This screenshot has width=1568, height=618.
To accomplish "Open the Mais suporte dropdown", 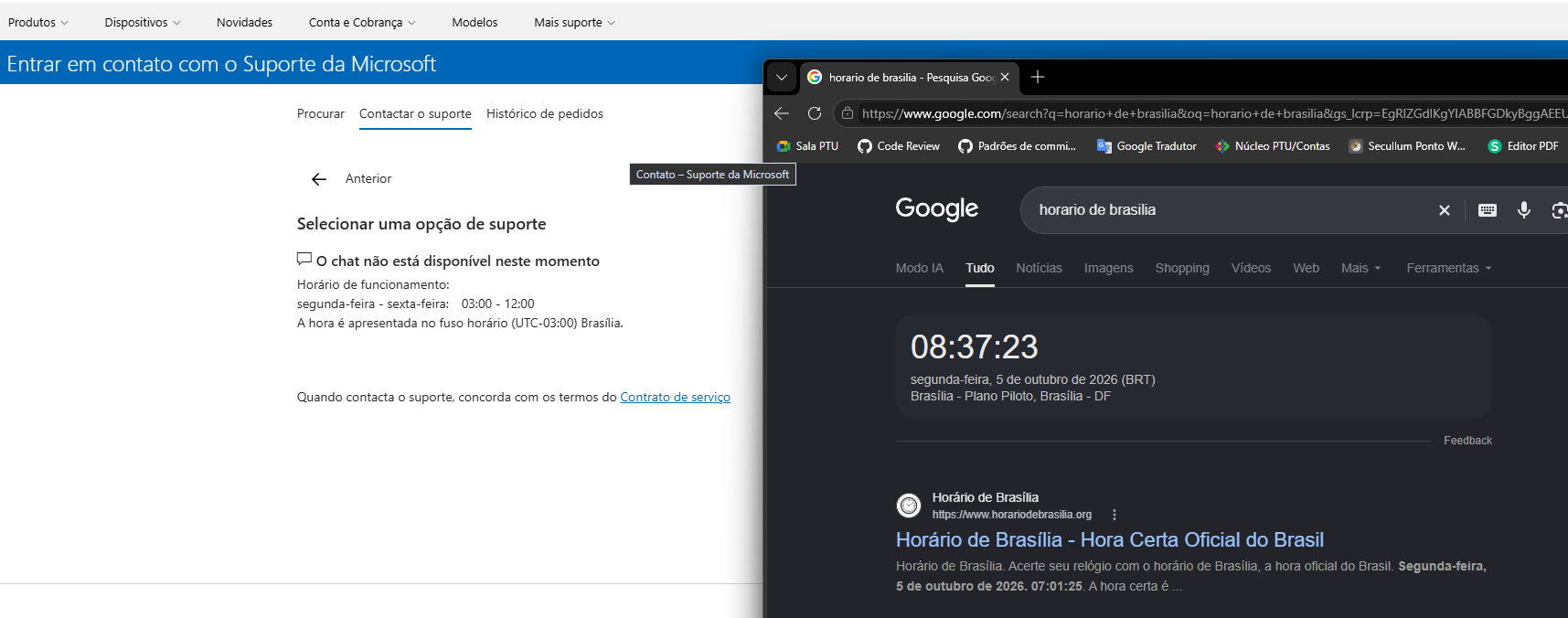I will (575, 22).
